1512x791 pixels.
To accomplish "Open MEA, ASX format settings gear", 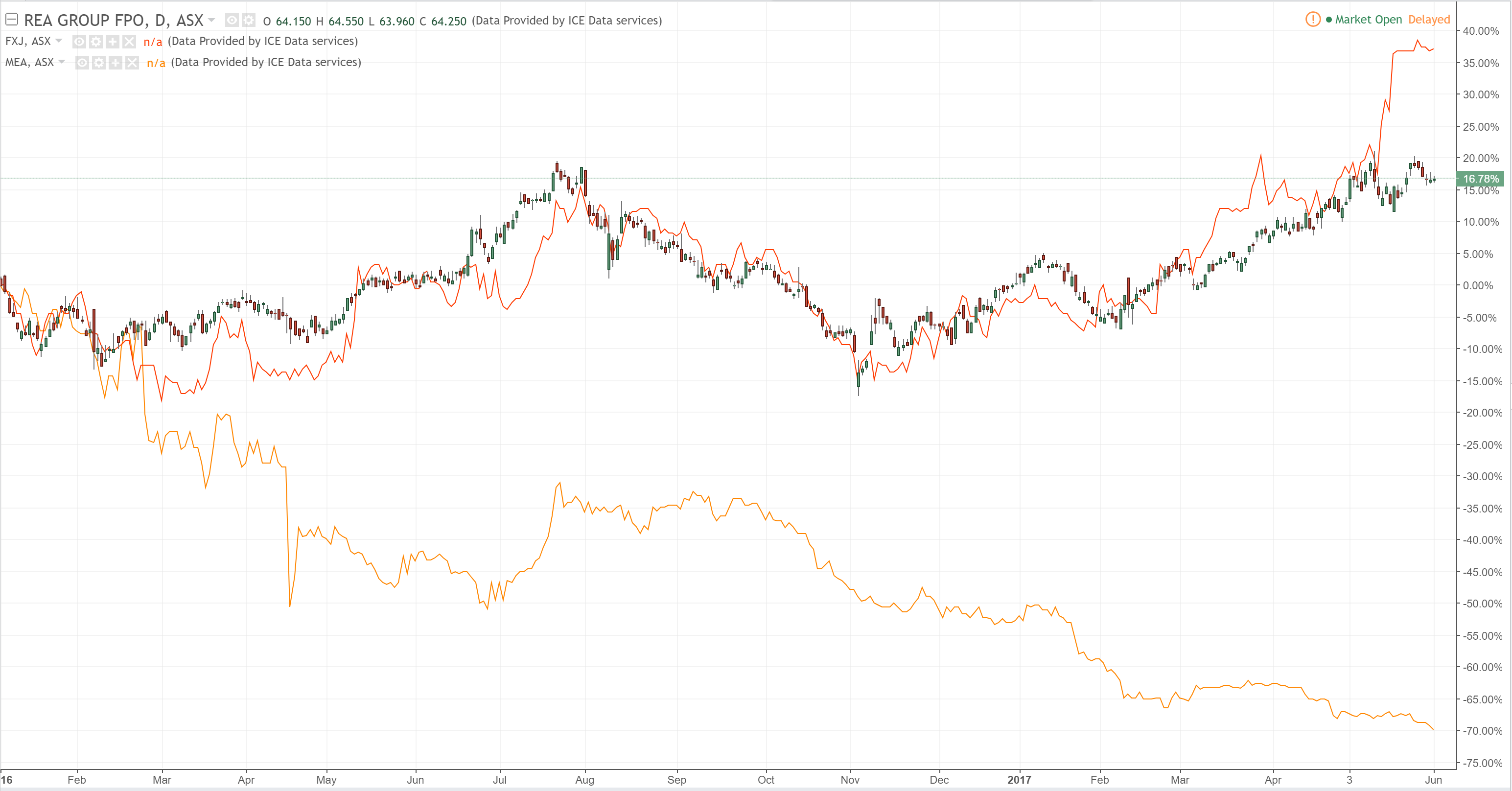I will tap(99, 63).
